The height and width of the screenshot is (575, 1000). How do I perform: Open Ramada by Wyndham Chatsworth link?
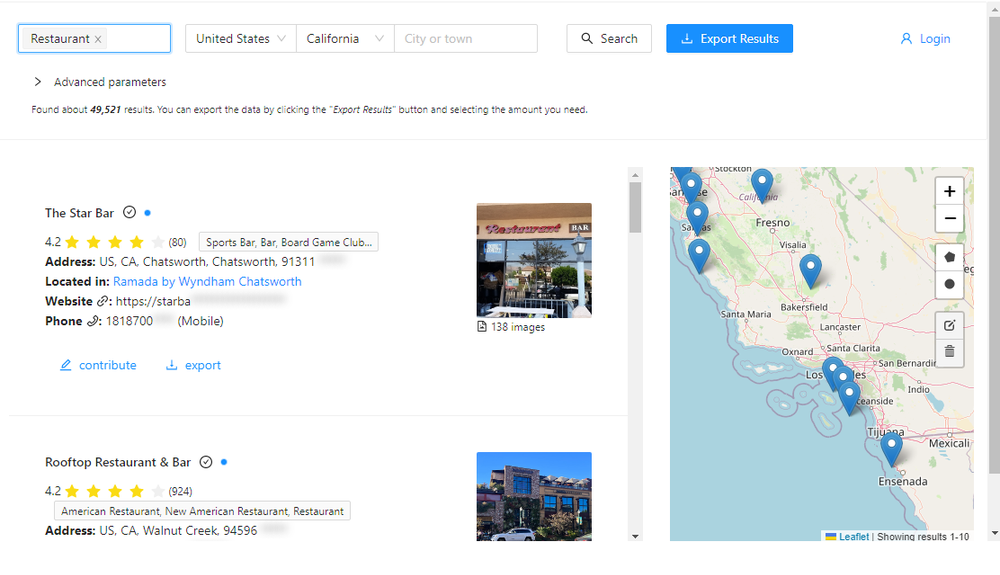(207, 281)
